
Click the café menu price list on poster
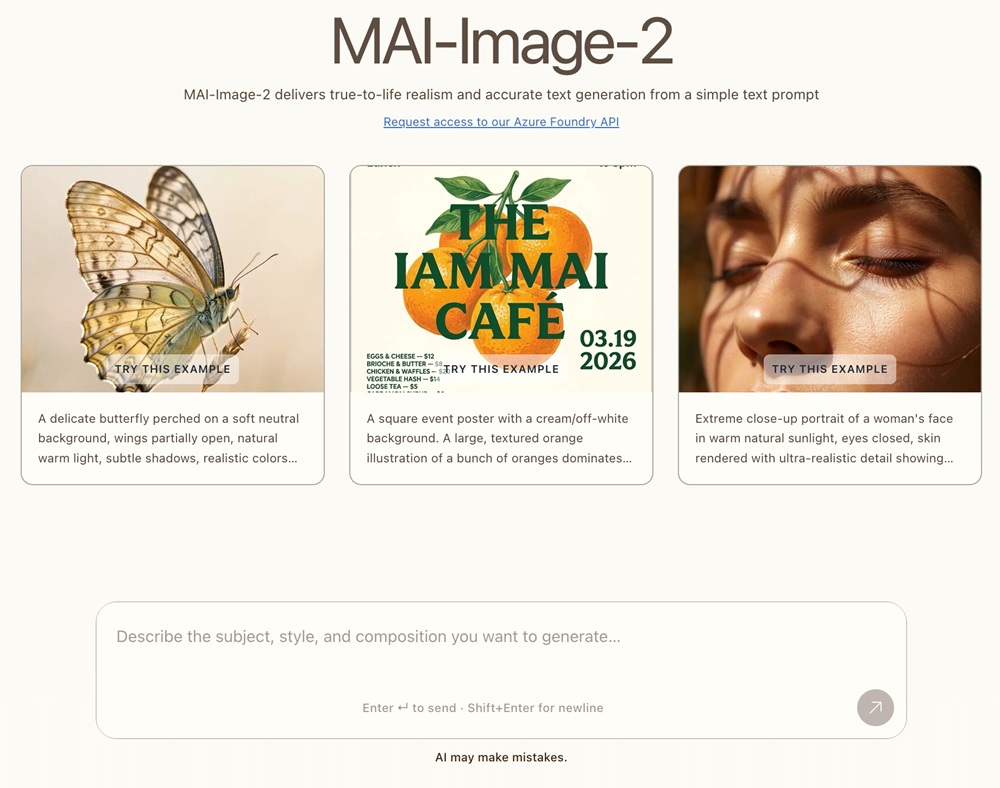[404, 372]
